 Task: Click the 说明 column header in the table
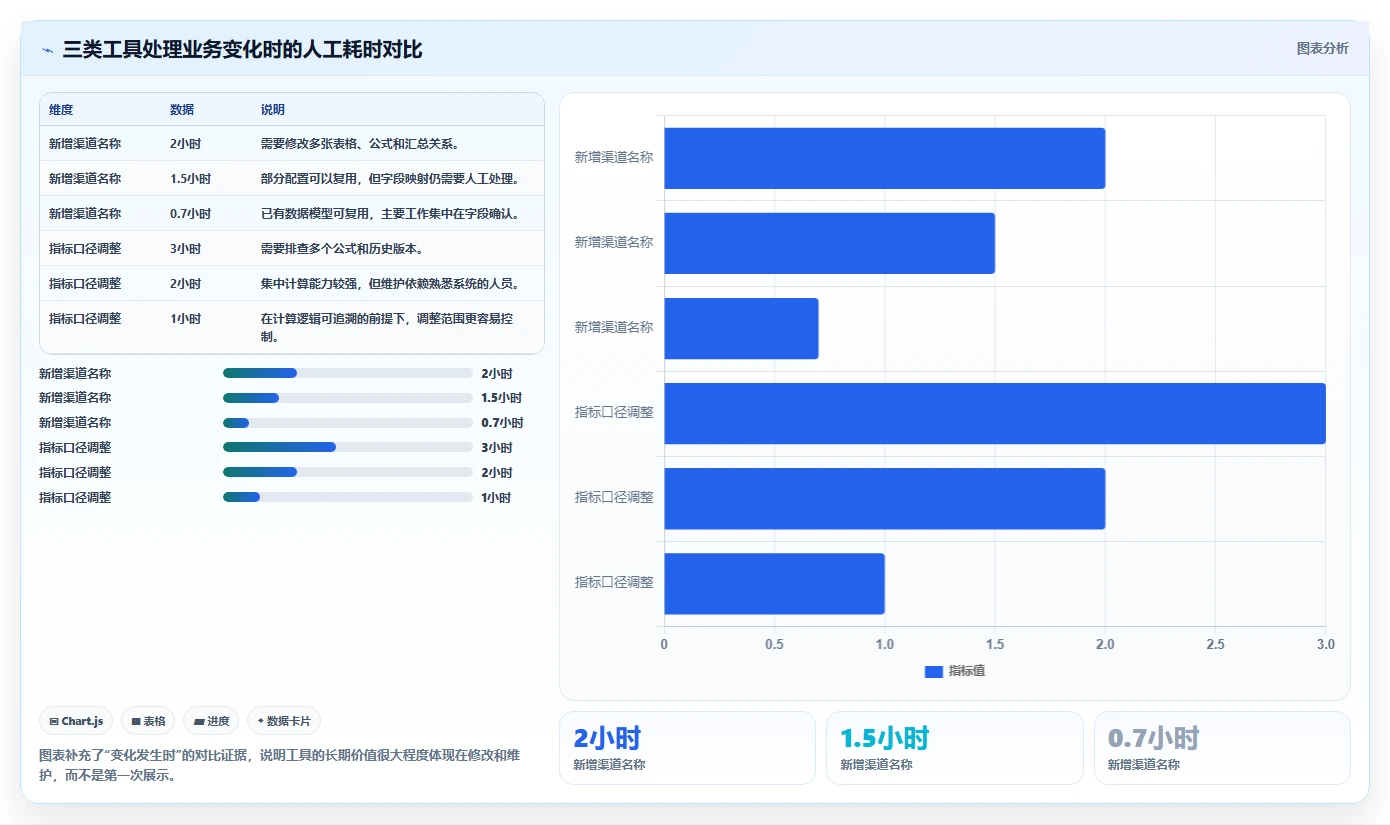tap(273, 110)
